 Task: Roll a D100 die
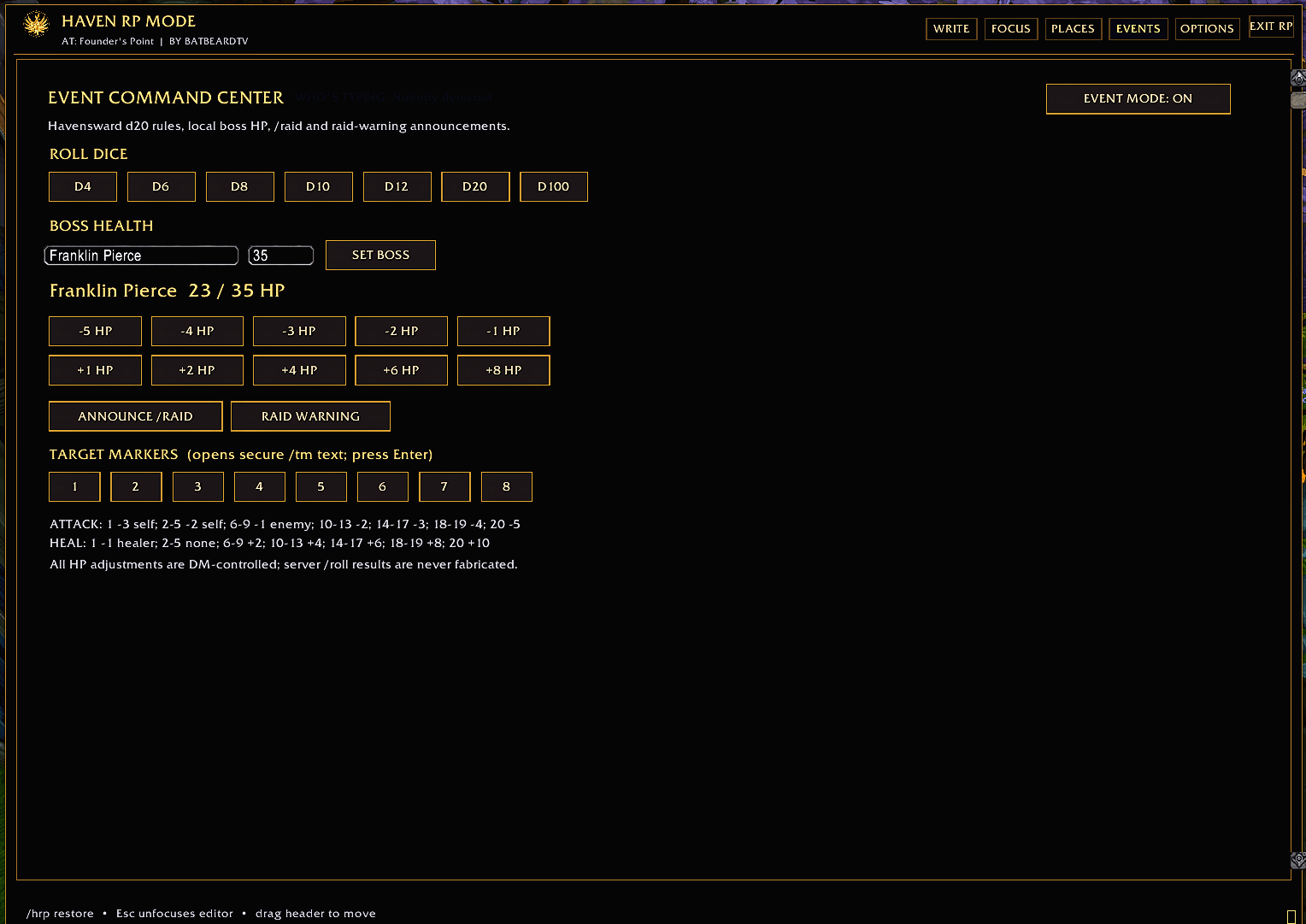tap(554, 186)
